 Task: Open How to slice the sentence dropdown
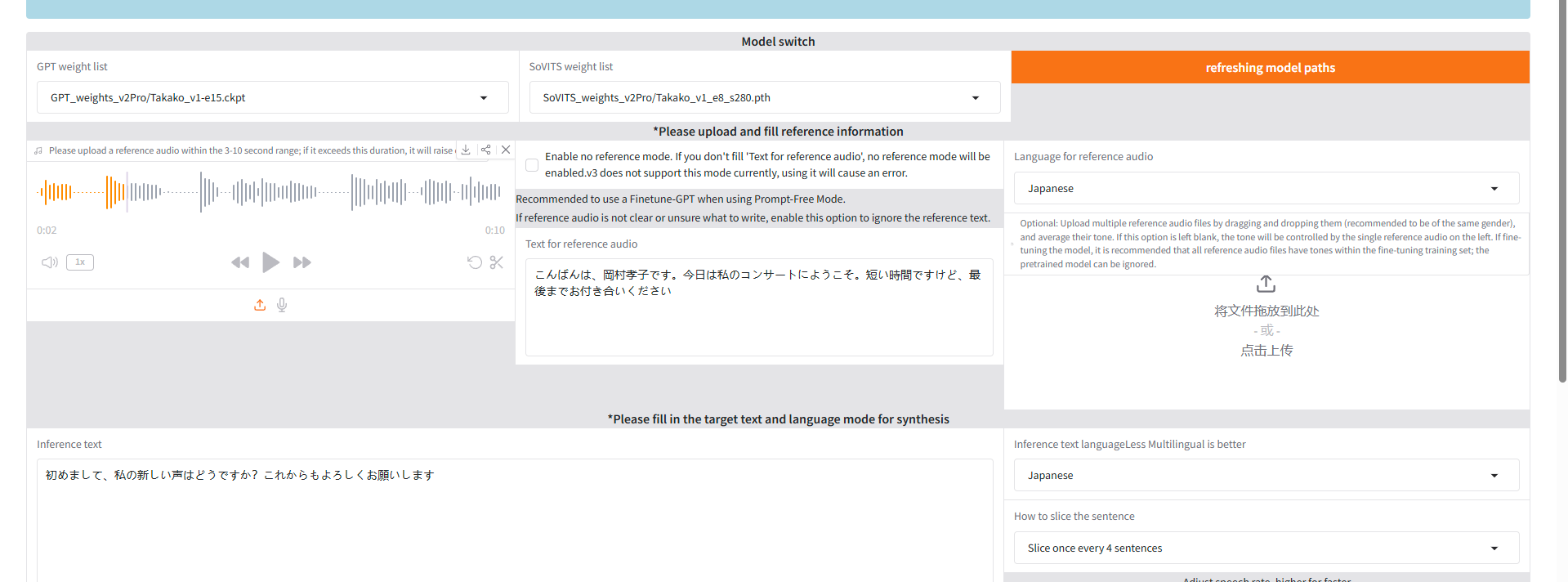1266,548
